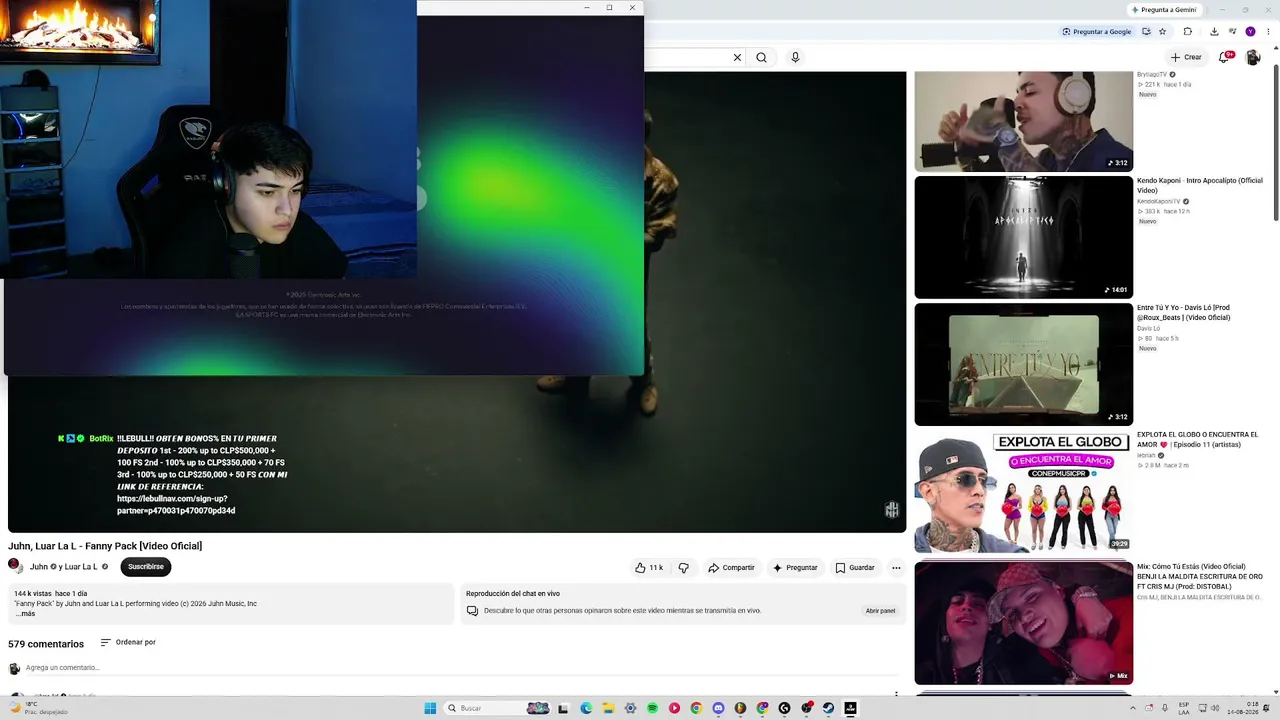The image size is (1280, 720).
Task: Open YouTube account avatar menu
Action: click(x=1253, y=57)
